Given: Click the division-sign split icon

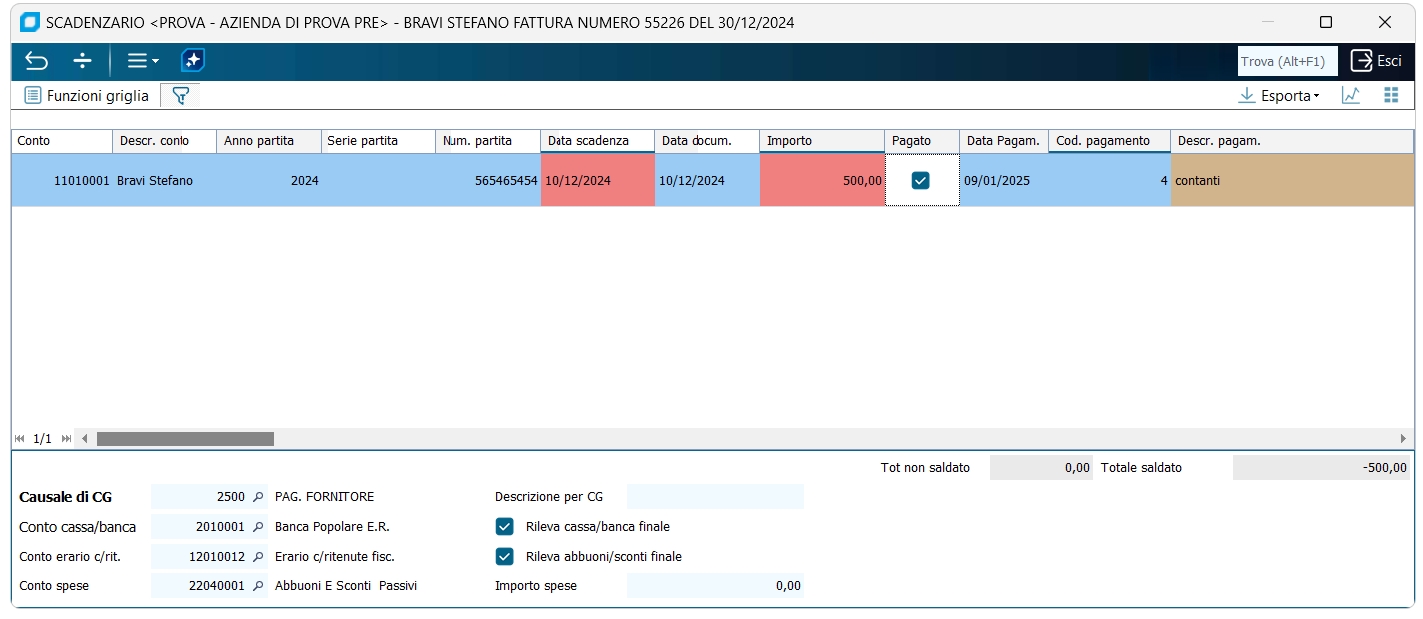Looking at the screenshot, I should 83,61.
